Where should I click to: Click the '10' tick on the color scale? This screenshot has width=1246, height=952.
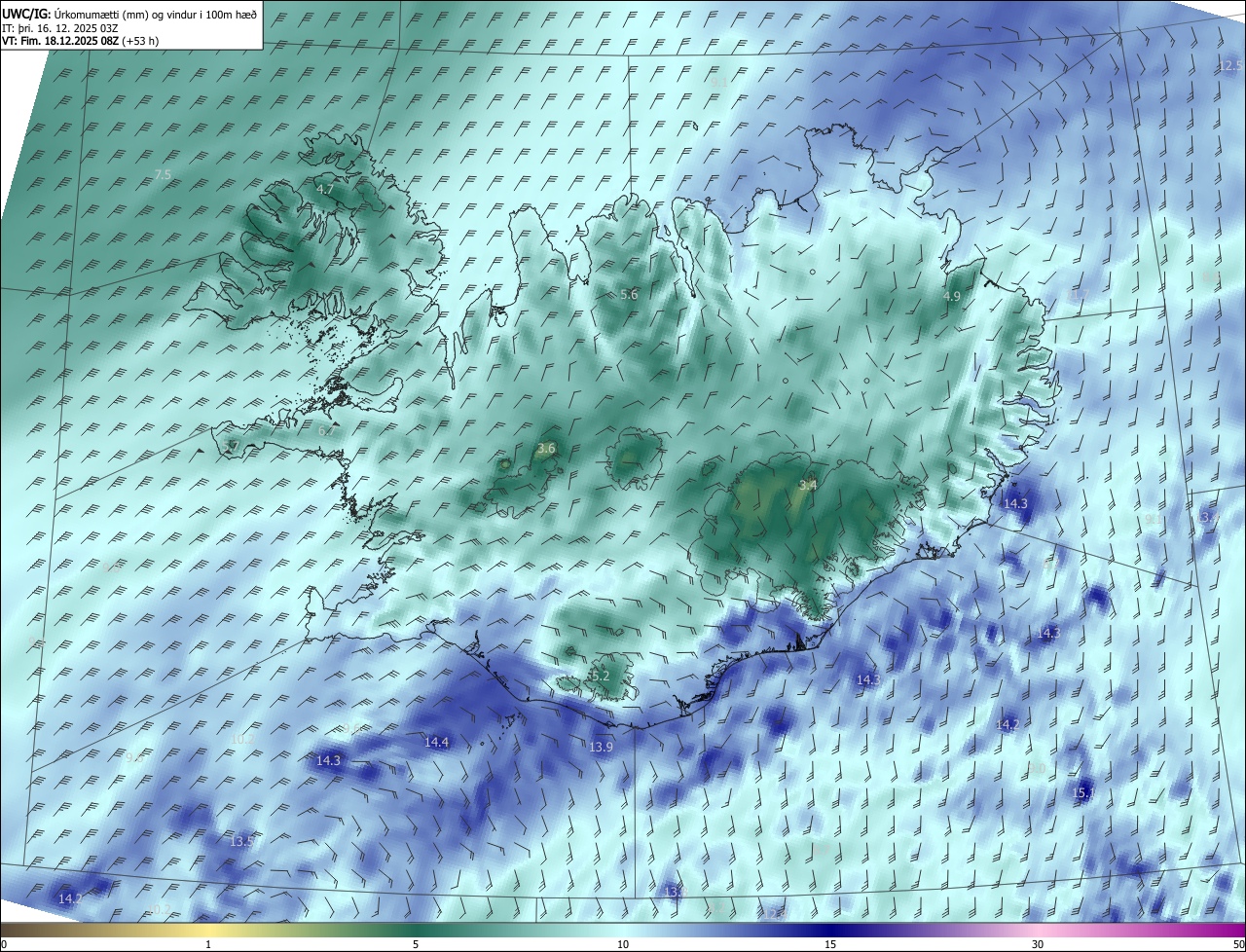(623, 944)
